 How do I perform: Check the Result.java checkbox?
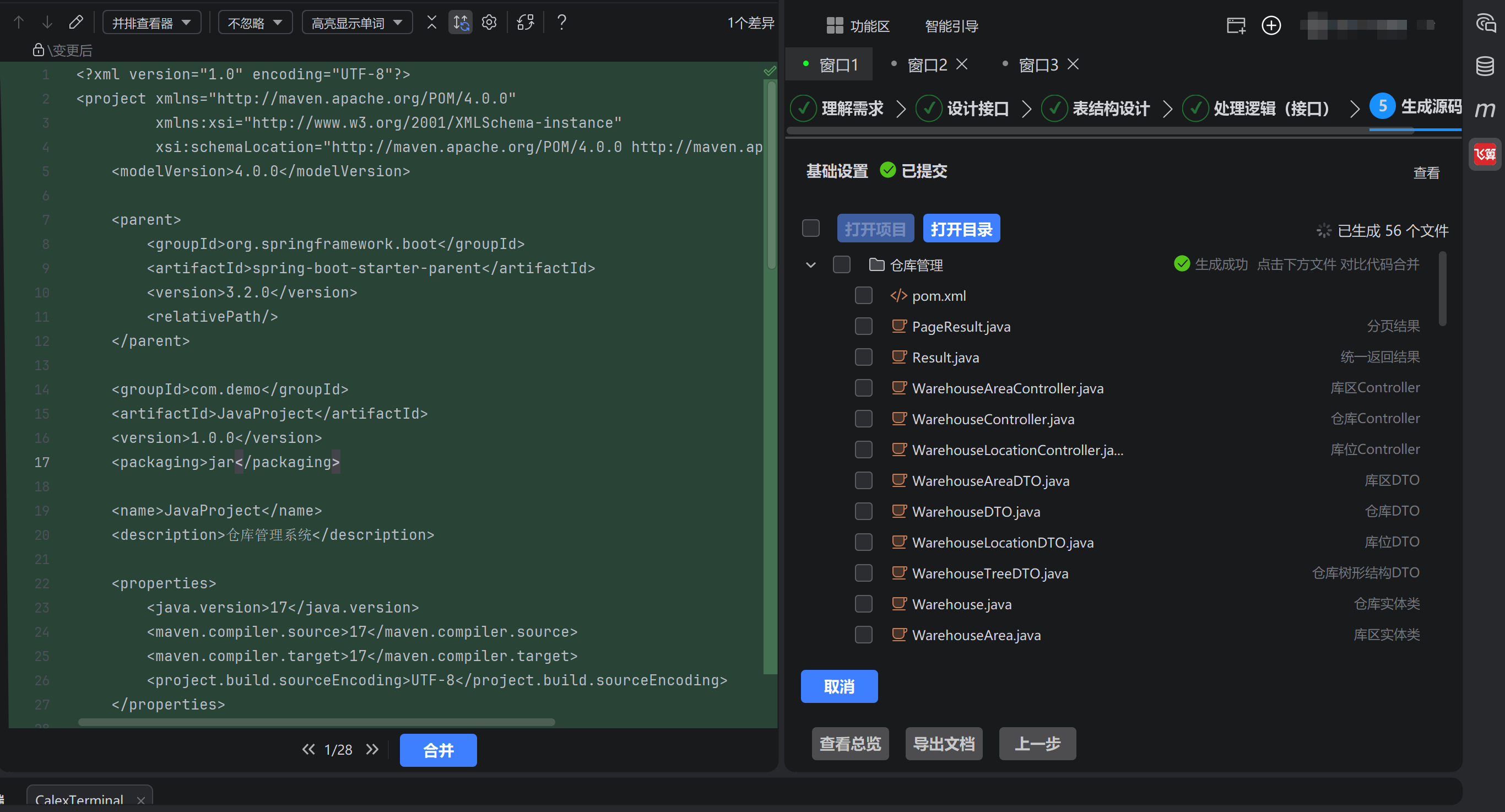tap(864, 357)
